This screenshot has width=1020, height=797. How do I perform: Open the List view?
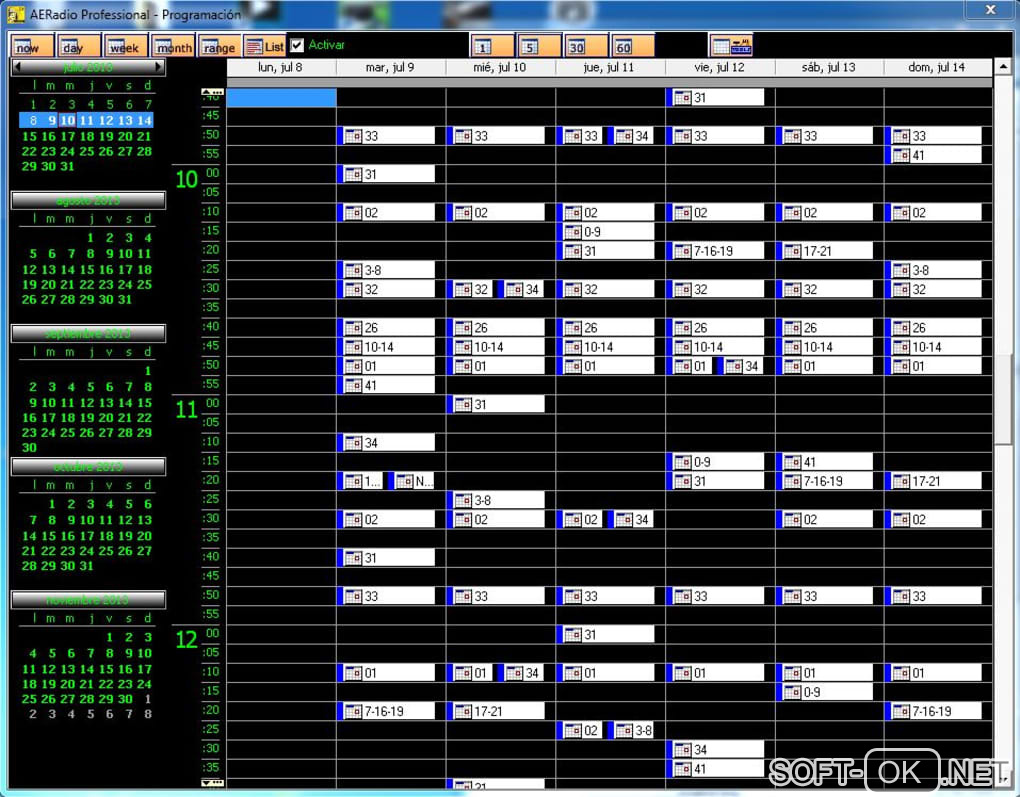265,46
